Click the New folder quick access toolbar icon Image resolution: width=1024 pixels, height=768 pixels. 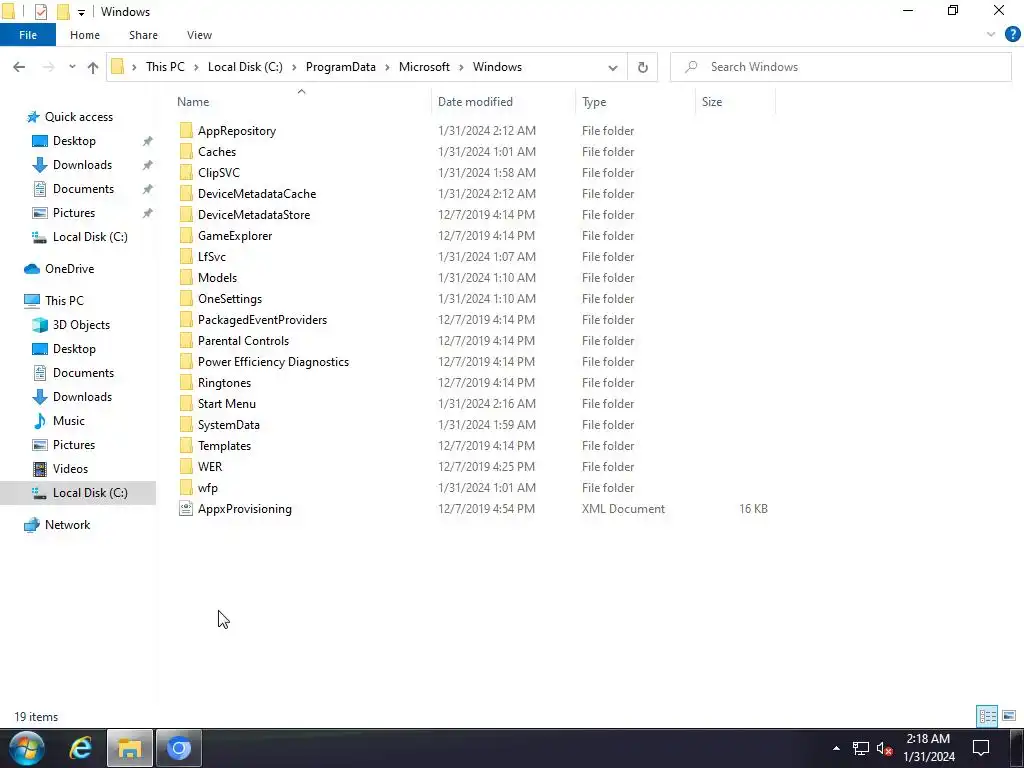(x=63, y=11)
